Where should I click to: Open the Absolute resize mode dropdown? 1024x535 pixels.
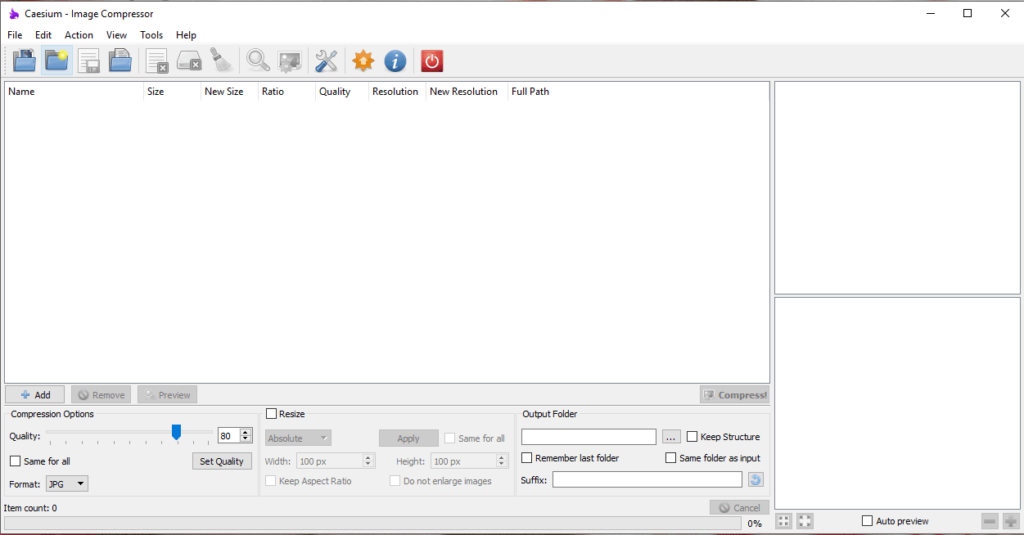(298, 438)
